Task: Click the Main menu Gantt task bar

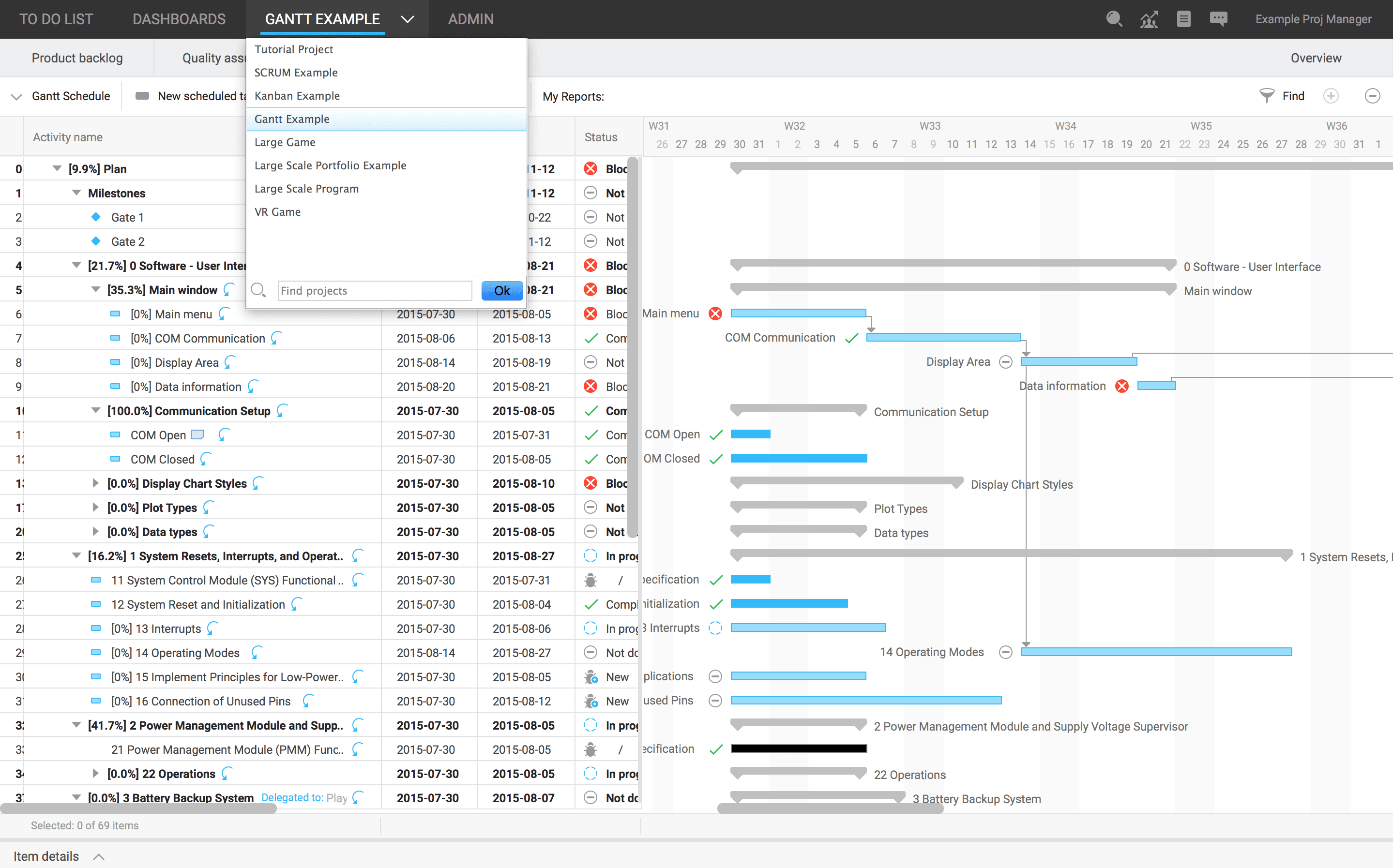Action: [798, 314]
